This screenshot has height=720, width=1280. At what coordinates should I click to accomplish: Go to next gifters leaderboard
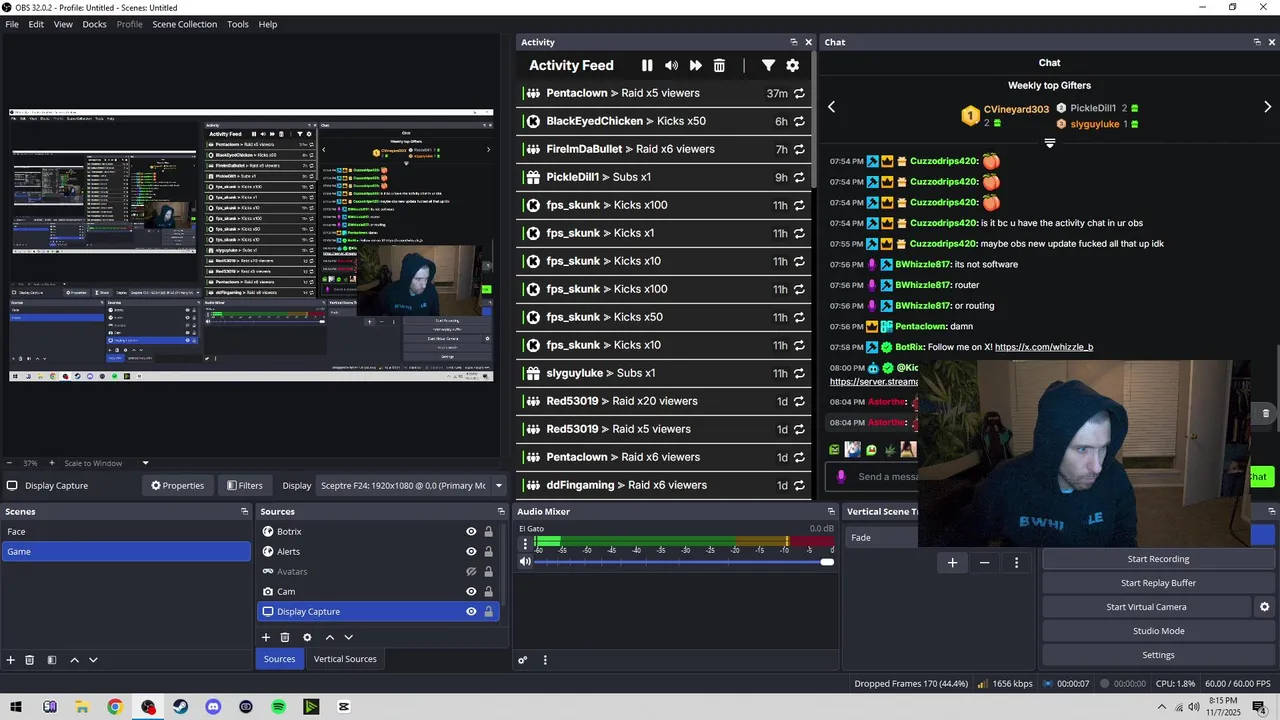(1268, 107)
